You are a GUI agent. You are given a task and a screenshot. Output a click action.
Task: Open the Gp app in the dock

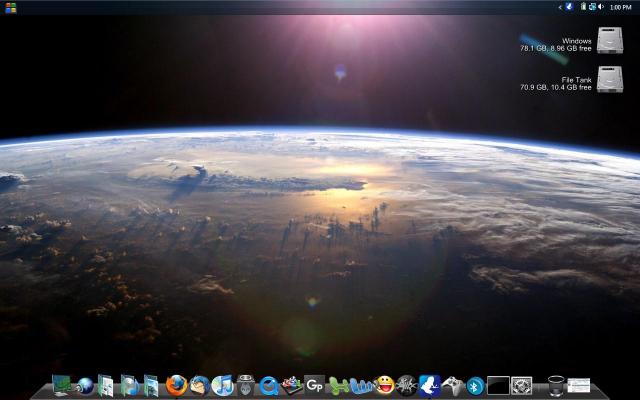tap(315, 385)
